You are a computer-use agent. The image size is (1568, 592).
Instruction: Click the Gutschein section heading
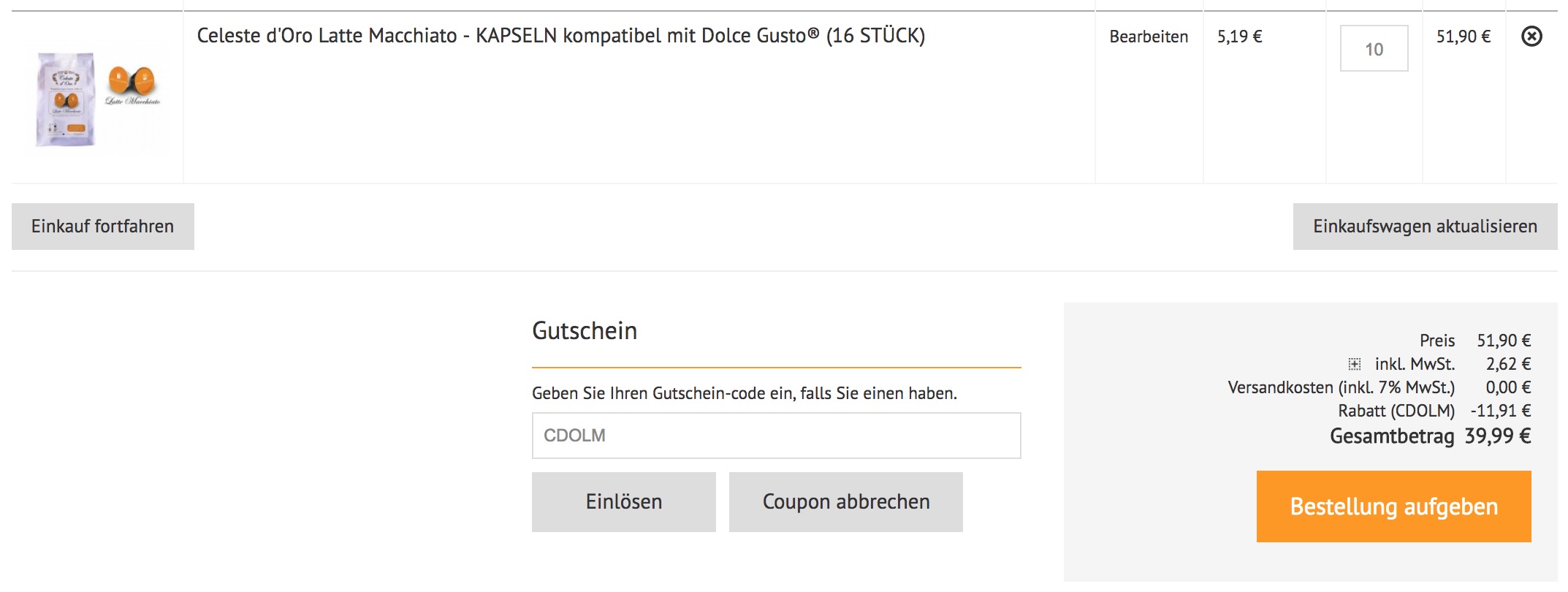tap(585, 331)
